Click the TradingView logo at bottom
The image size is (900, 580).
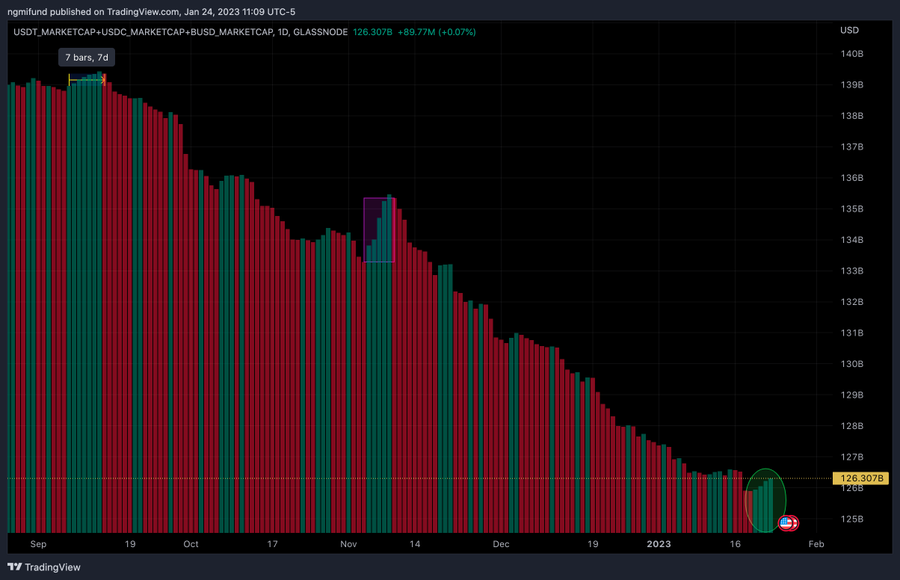point(44,567)
